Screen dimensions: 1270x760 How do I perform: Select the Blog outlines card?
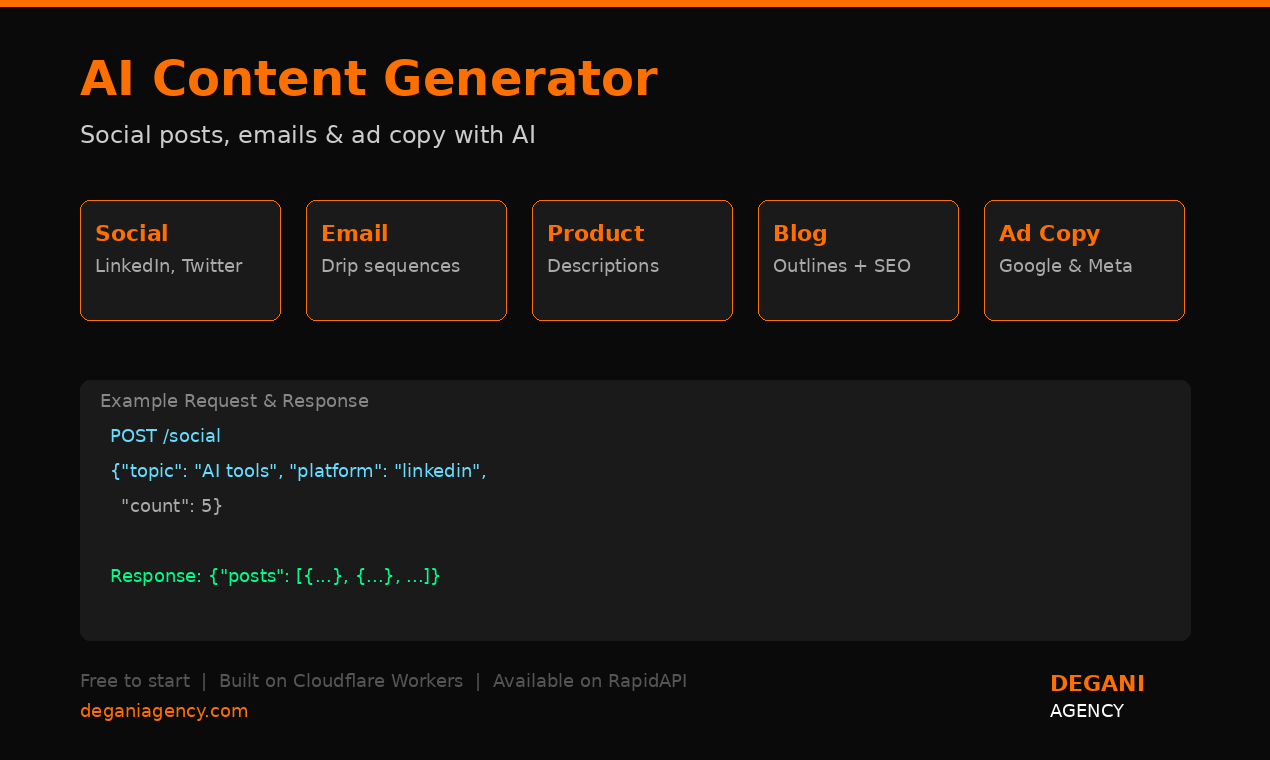858,260
